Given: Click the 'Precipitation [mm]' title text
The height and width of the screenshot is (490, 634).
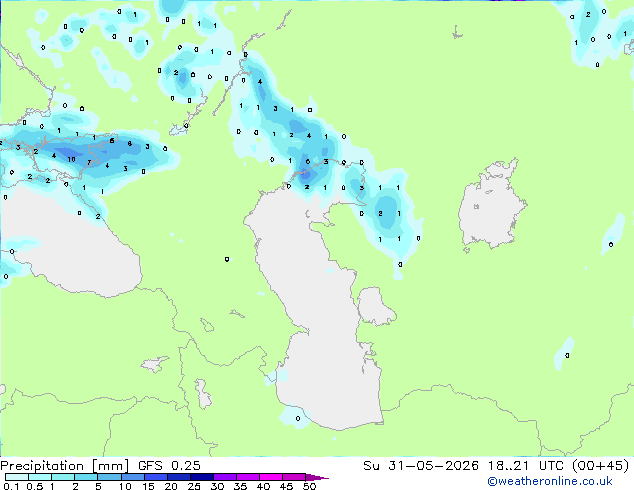Looking at the screenshot, I should coord(65,466).
